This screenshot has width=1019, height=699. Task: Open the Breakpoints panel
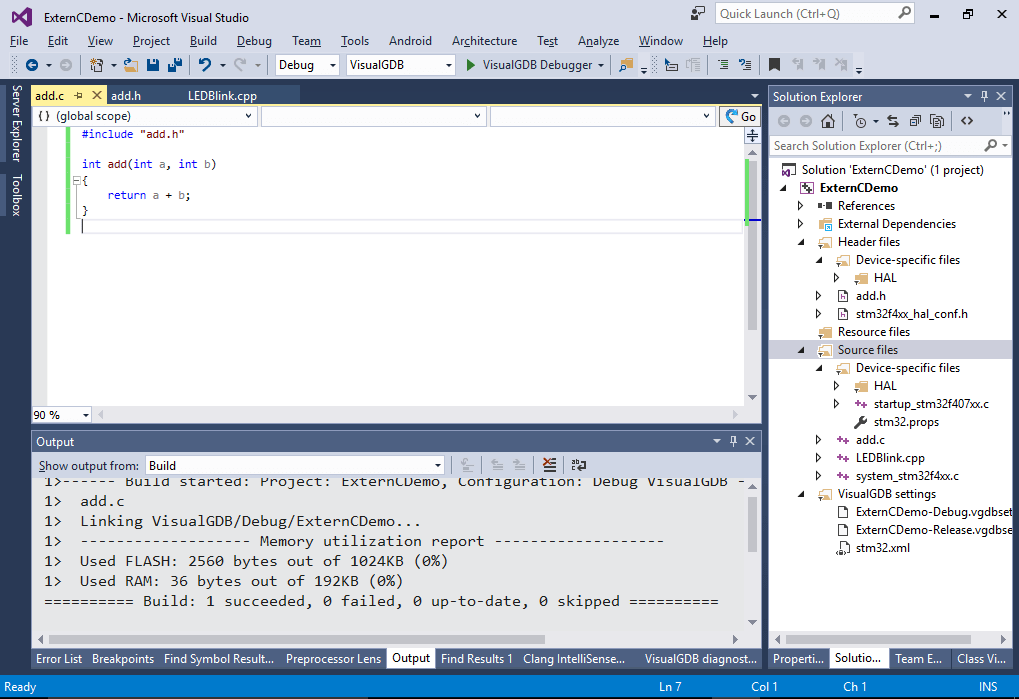point(122,658)
